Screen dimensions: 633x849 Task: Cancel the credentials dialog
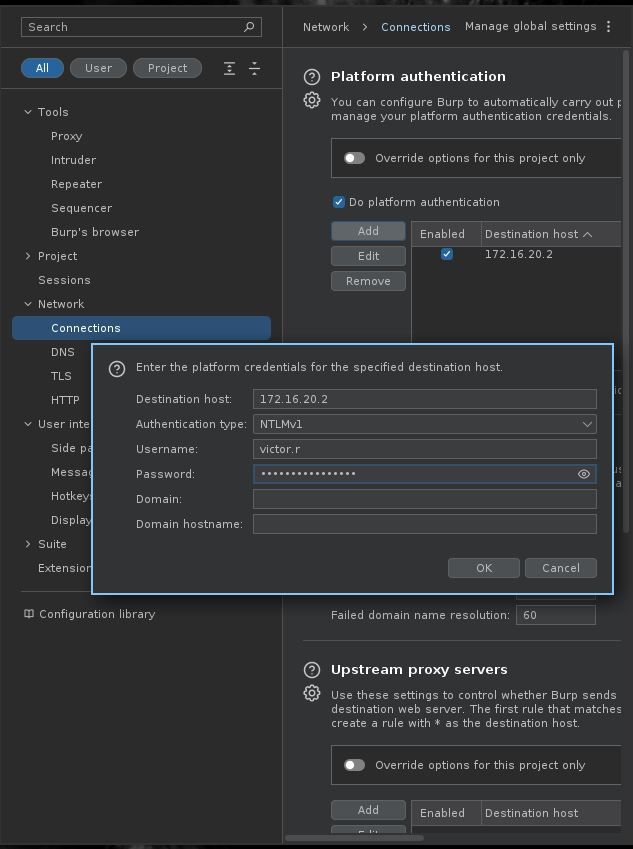[560, 568]
